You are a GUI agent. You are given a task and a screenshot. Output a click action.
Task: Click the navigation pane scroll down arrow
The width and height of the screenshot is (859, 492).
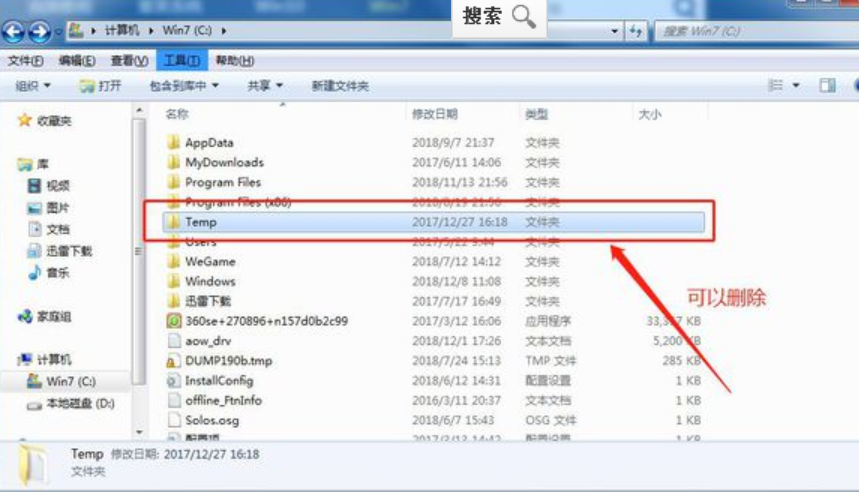click(x=139, y=432)
